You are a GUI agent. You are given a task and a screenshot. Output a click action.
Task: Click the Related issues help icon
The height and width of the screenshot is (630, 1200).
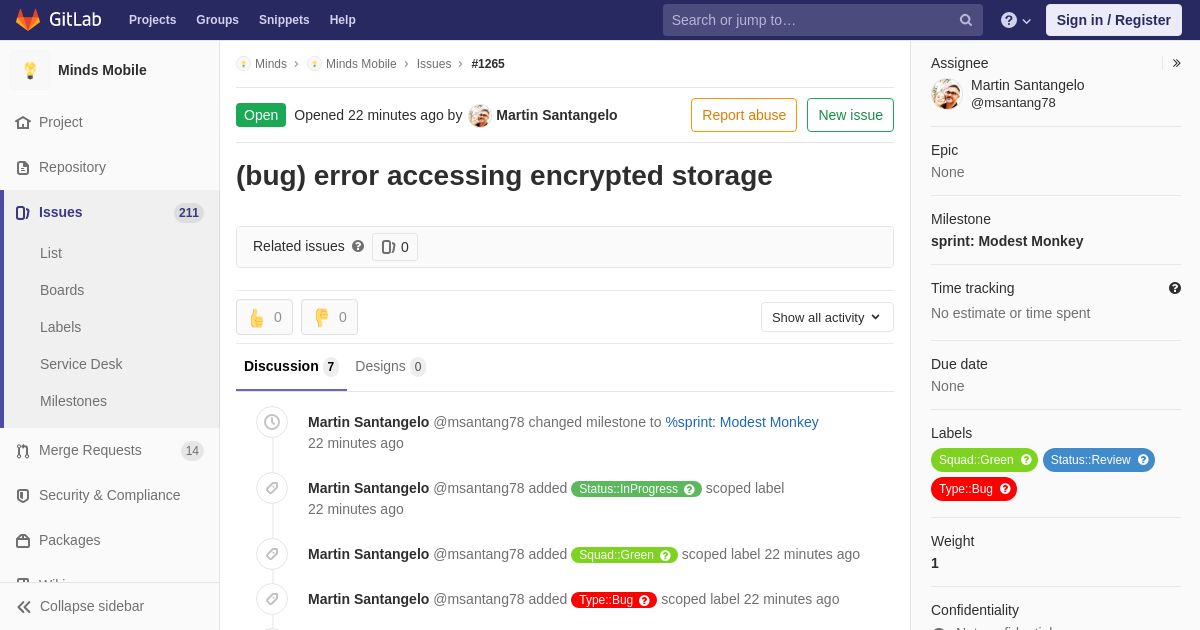[x=358, y=246]
